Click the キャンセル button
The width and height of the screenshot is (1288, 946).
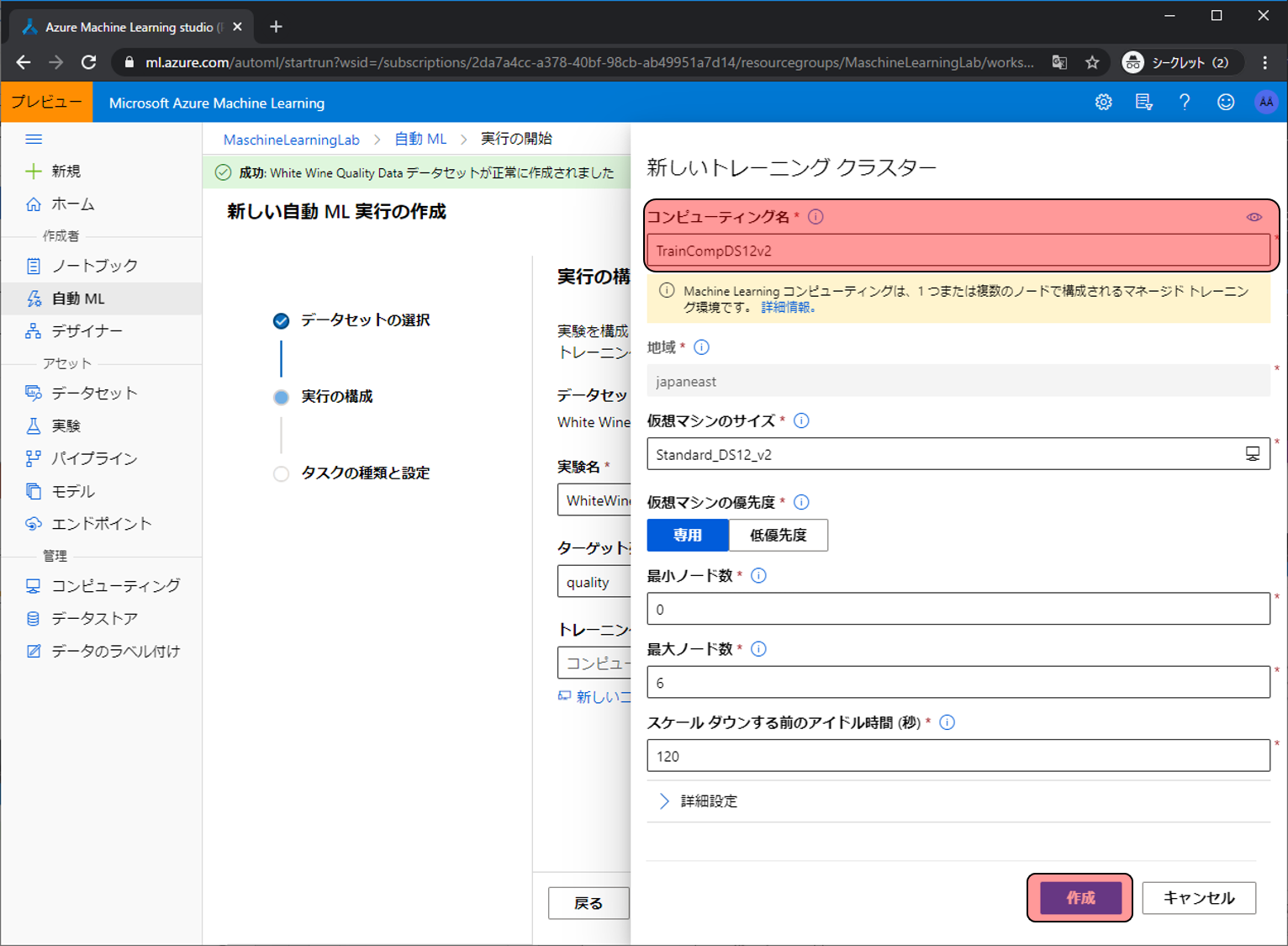1198,898
